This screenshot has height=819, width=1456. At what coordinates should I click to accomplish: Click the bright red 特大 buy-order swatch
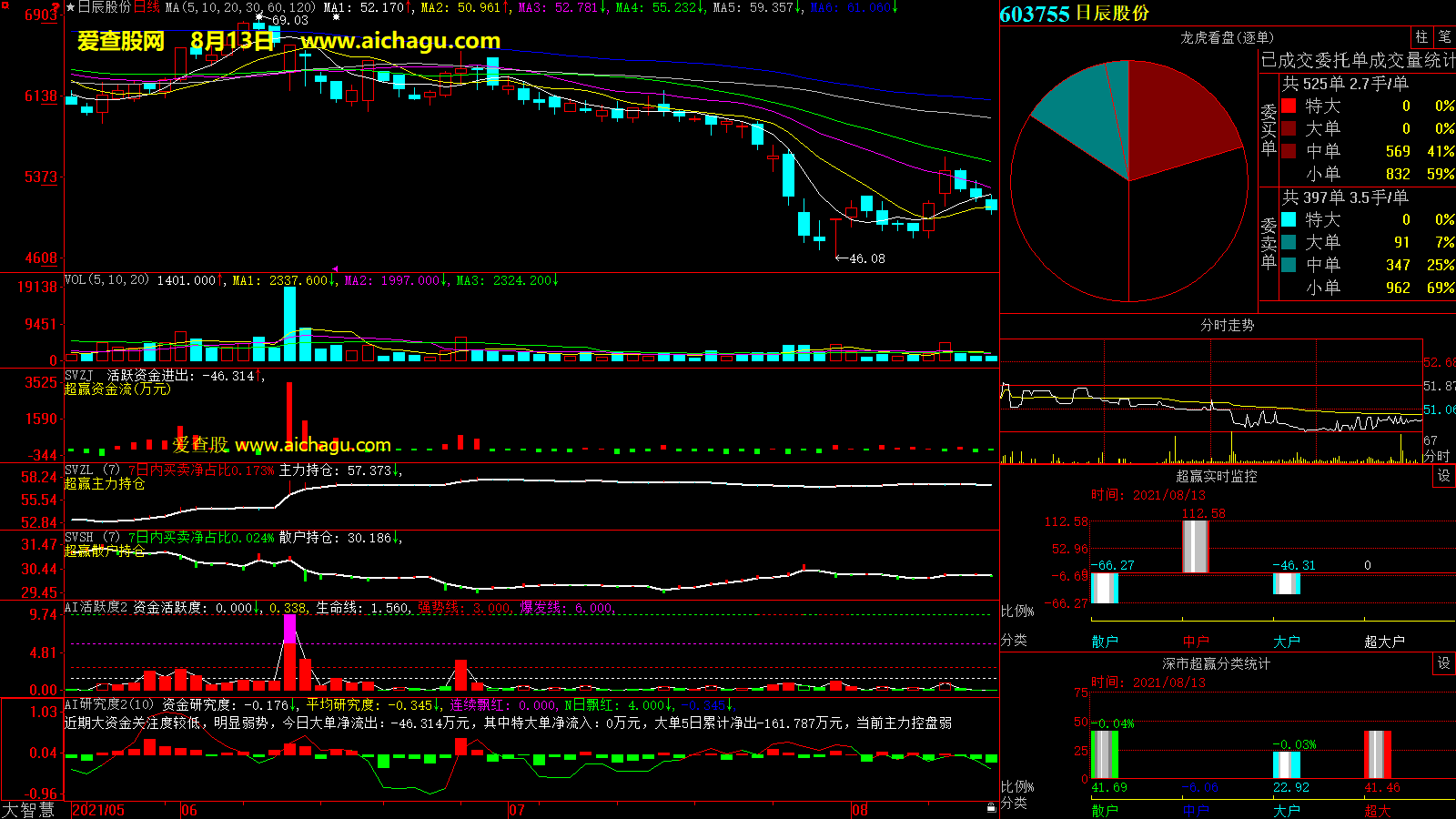1289,106
